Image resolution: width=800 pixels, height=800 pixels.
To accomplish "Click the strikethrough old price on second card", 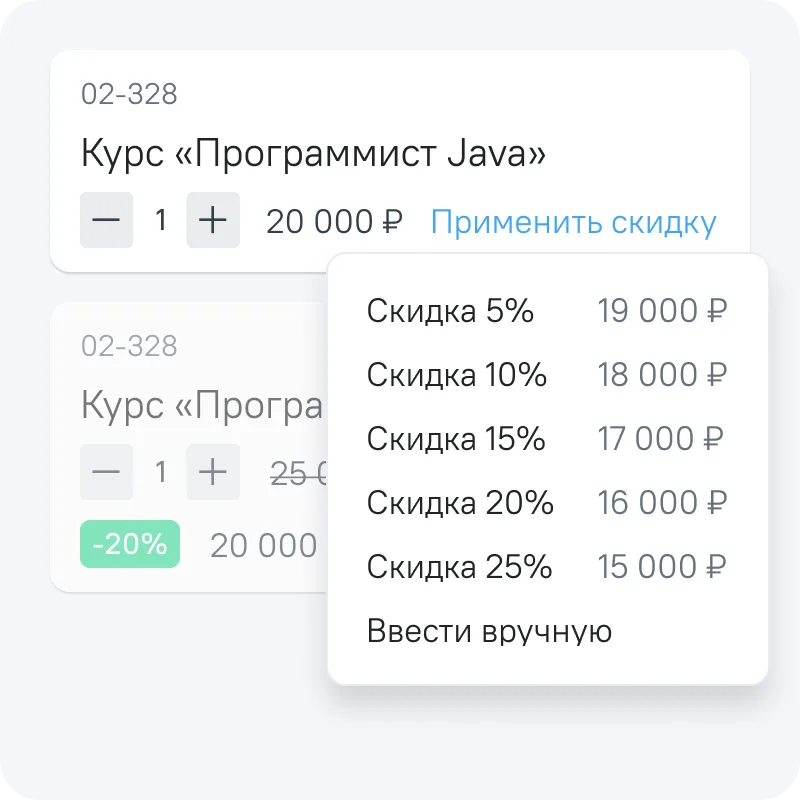I will coord(298,474).
